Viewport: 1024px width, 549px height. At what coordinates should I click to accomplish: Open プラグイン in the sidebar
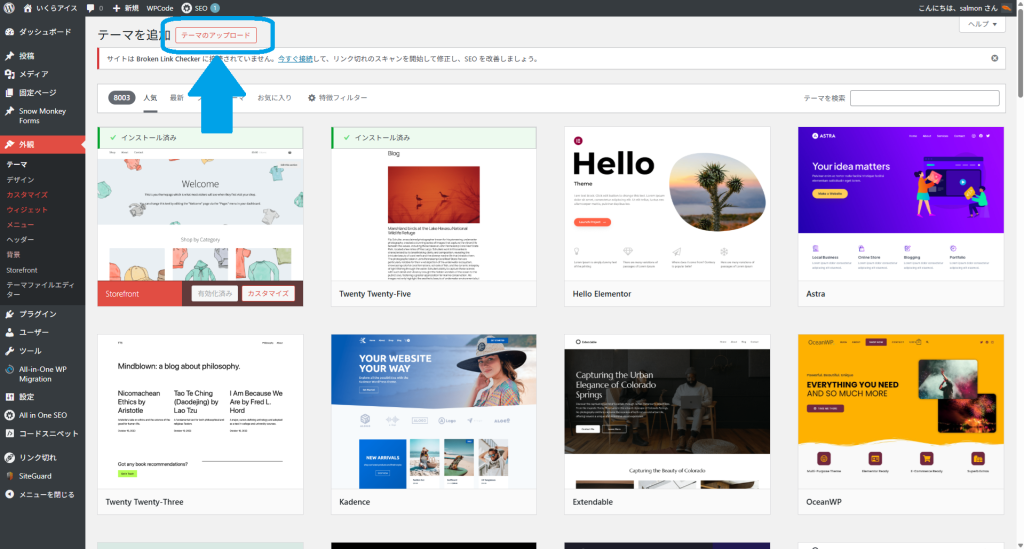click(x=38, y=314)
